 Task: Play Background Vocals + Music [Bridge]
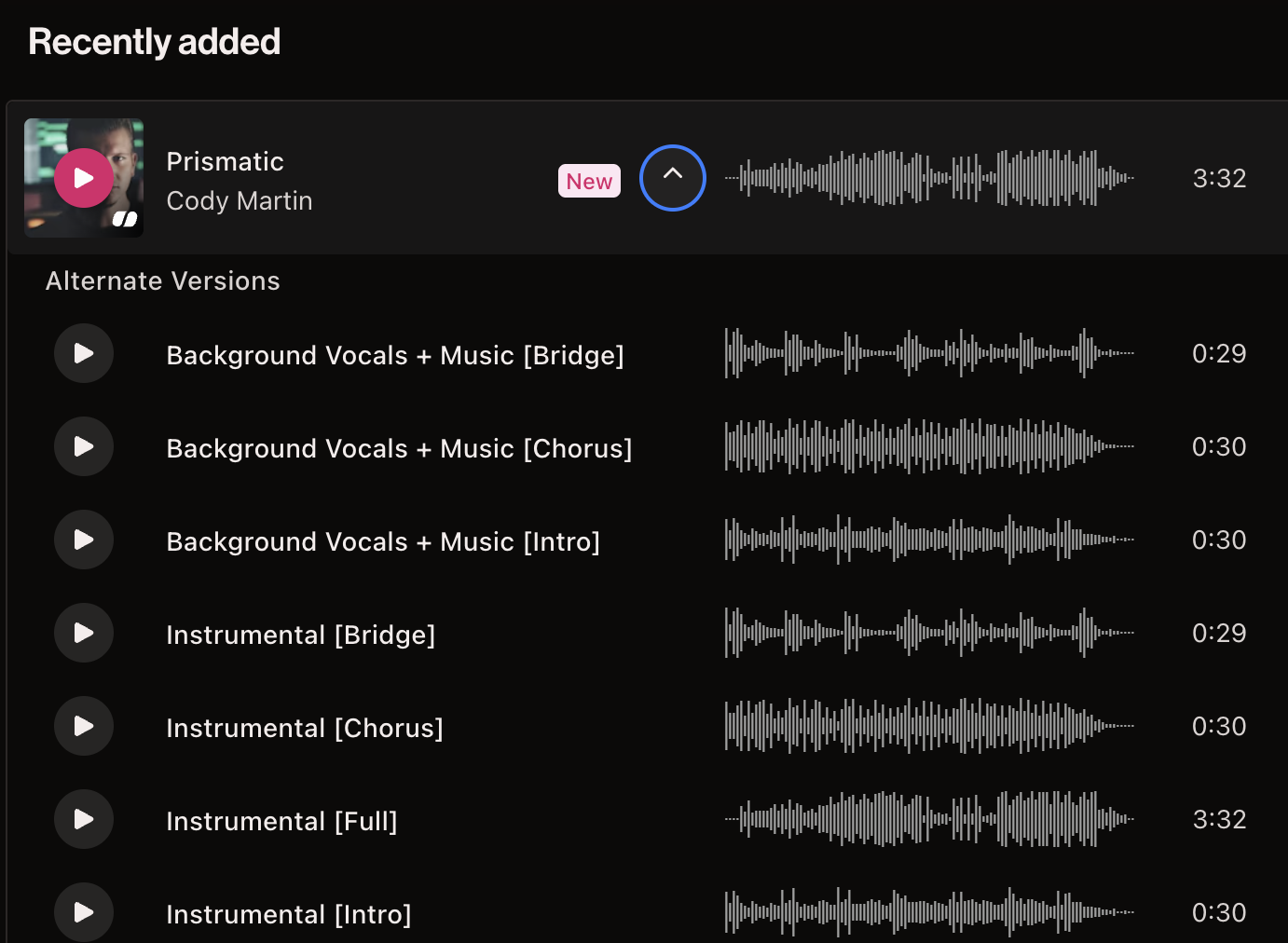[x=84, y=353]
